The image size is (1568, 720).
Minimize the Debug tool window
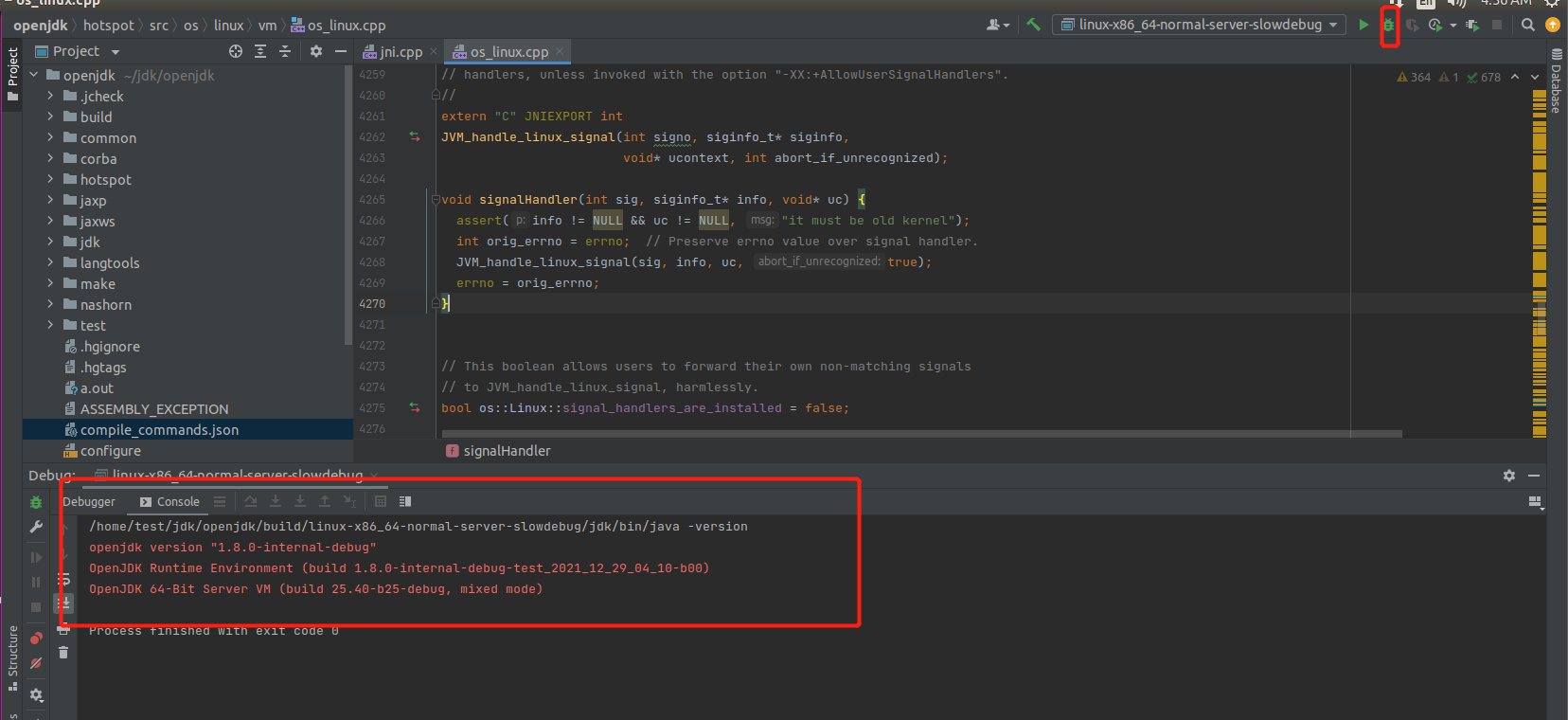pos(1534,476)
